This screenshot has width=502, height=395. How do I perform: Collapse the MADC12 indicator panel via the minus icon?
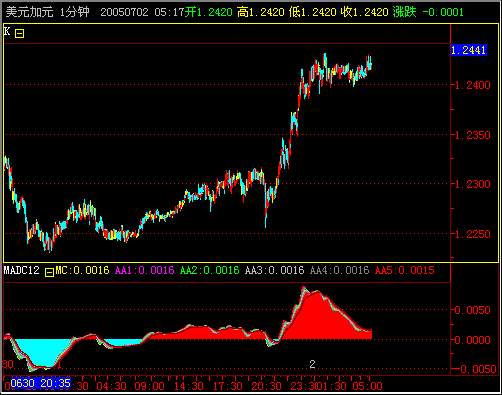tap(49, 272)
